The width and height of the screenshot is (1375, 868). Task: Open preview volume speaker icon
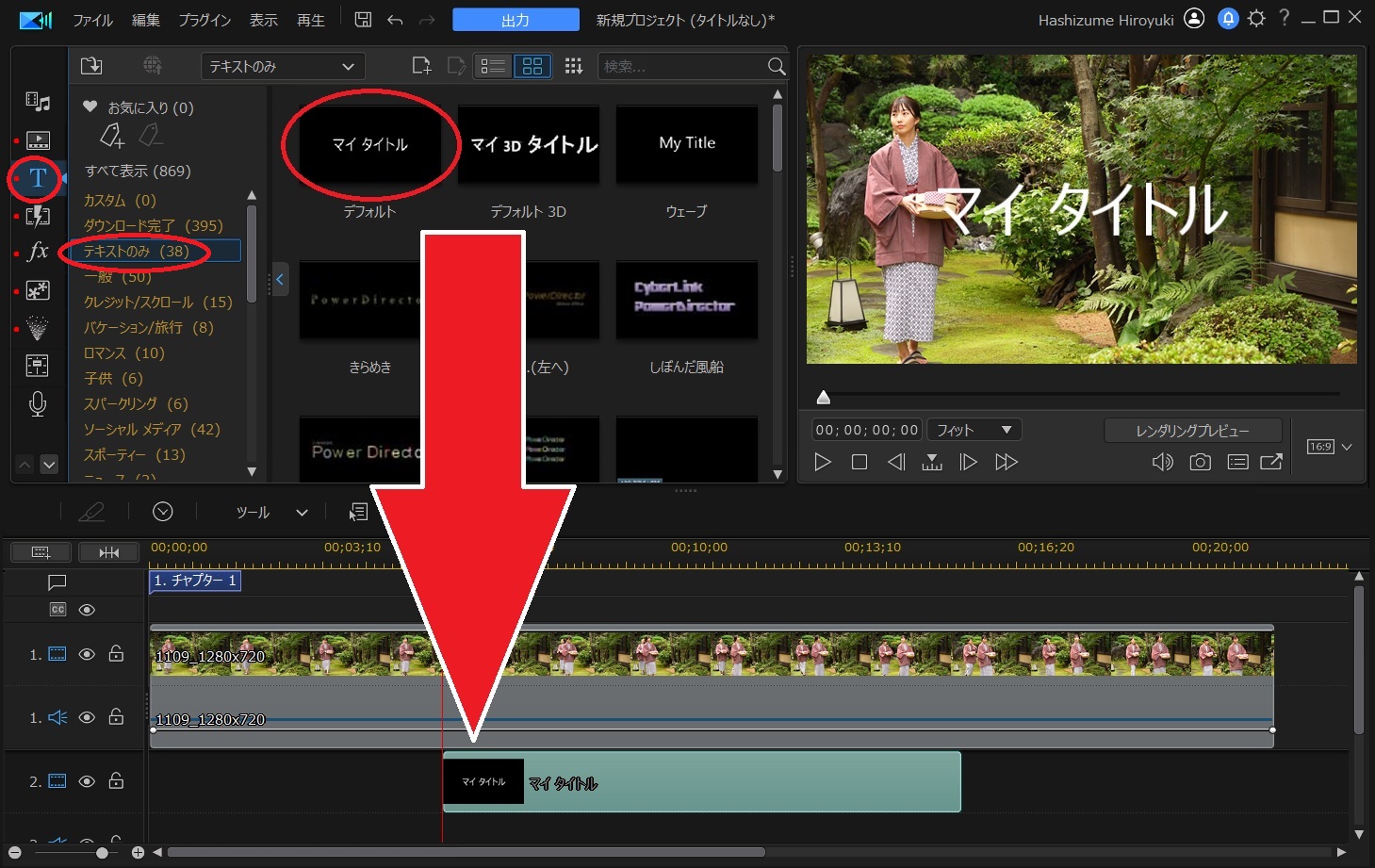(1162, 462)
